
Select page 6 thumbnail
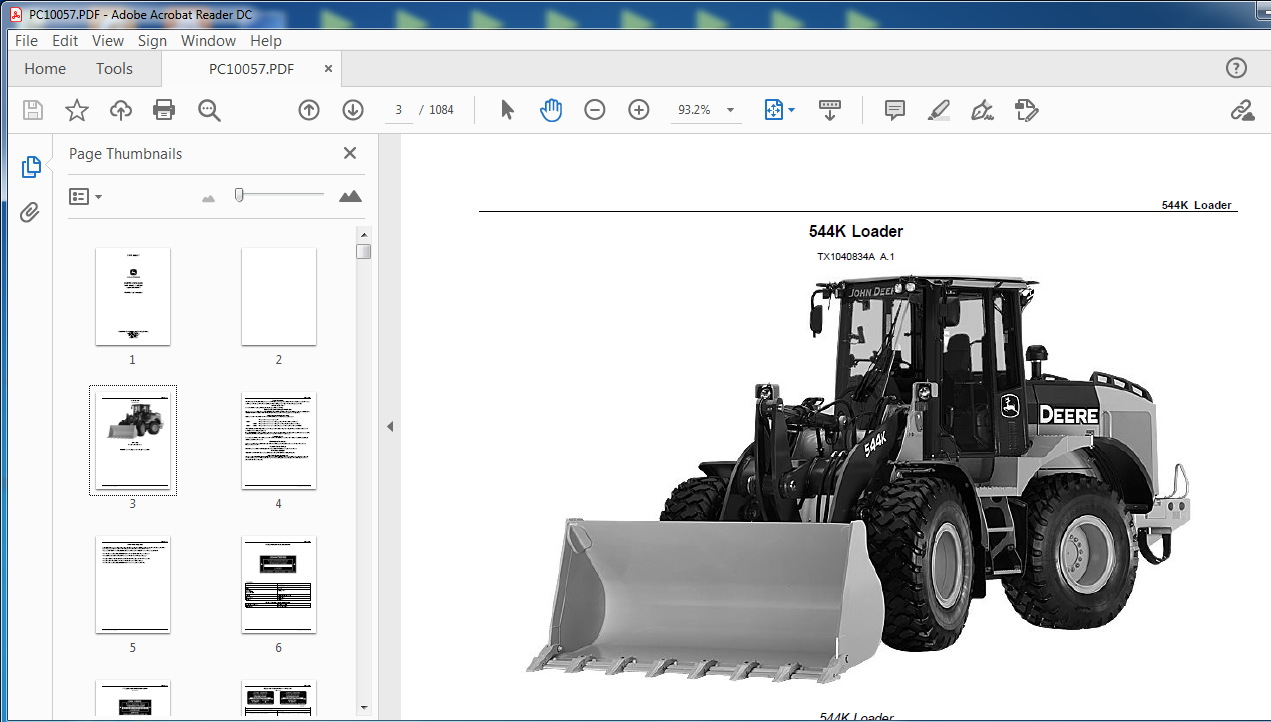279,585
